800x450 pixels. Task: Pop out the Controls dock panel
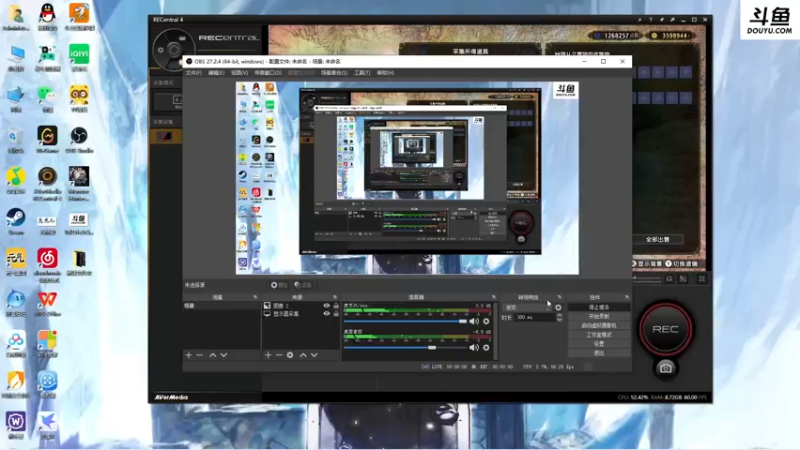pyautogui.click(x=627, y=297)
